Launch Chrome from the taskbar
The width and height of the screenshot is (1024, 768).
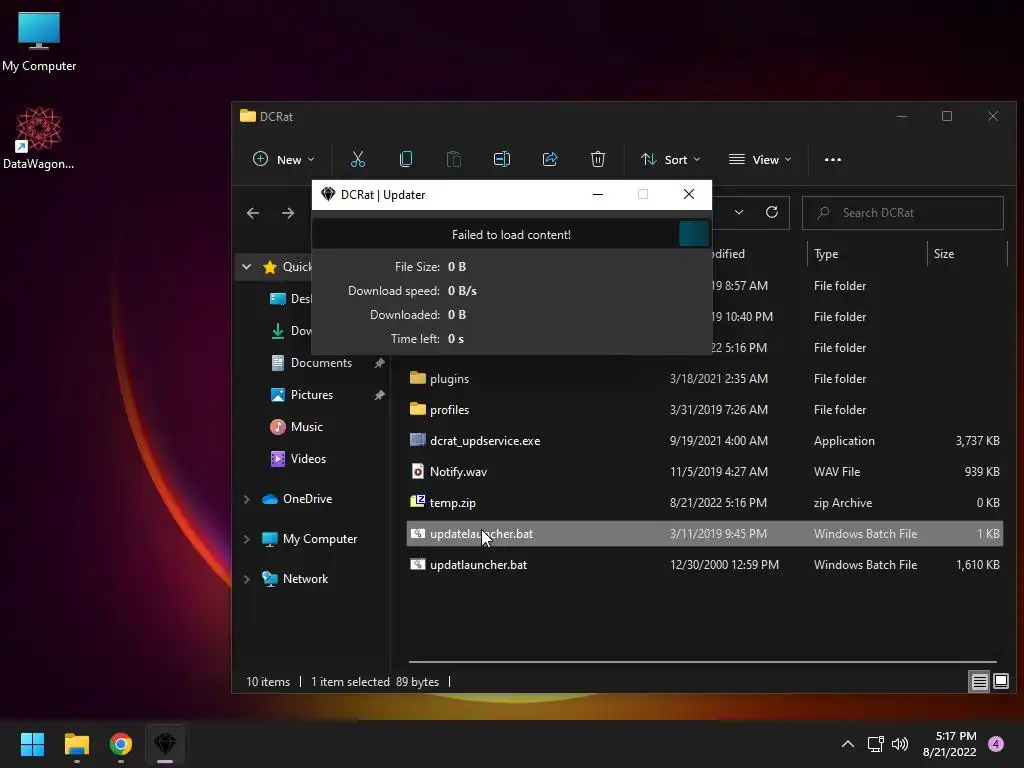click(121, 744)
